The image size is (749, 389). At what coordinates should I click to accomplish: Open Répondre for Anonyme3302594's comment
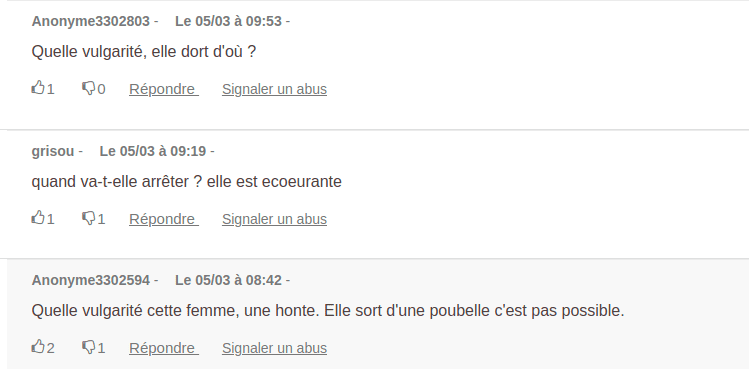[x=164, y=348]
